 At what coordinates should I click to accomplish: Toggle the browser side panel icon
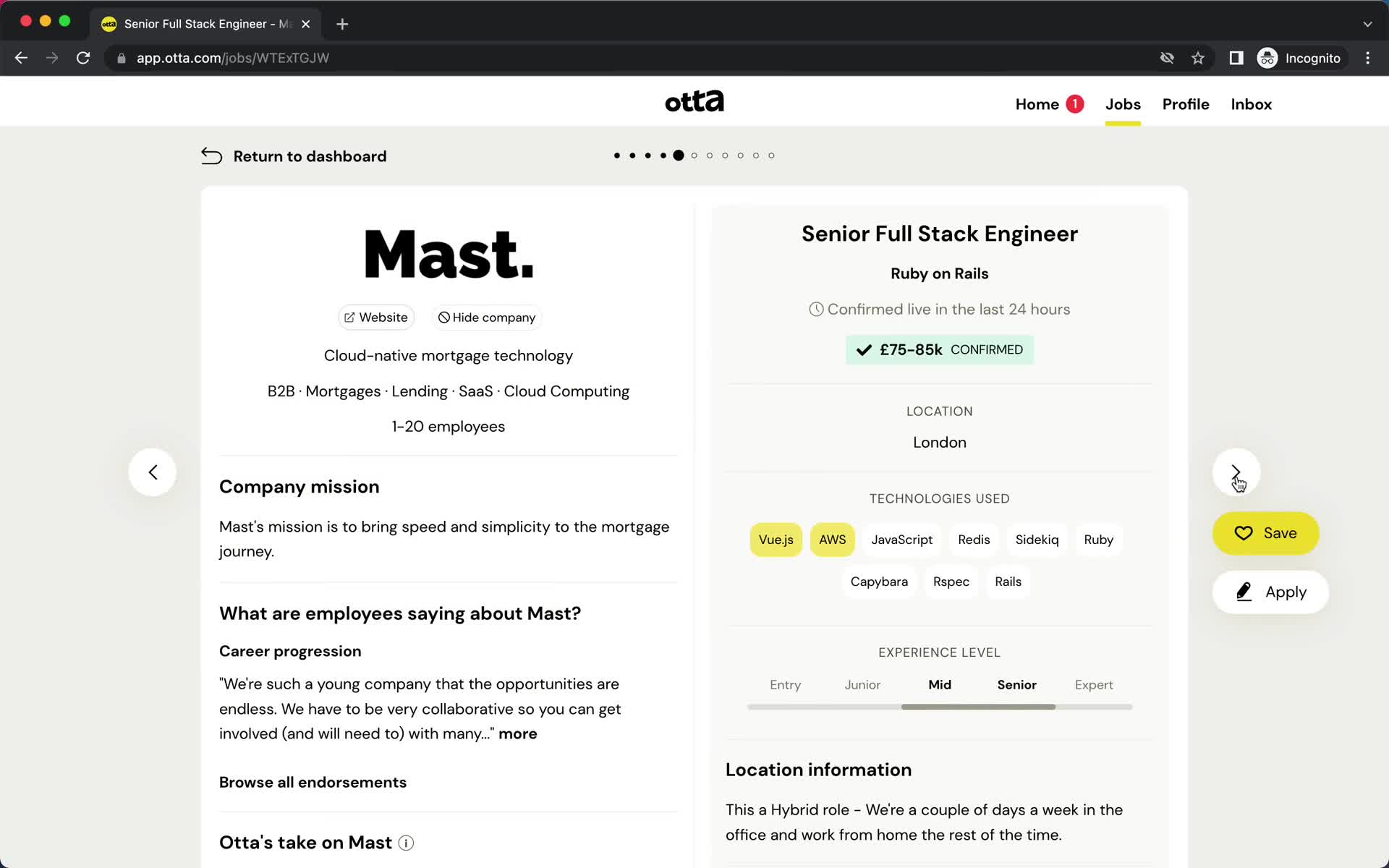pyautogui.click(x=1236, y=58)
